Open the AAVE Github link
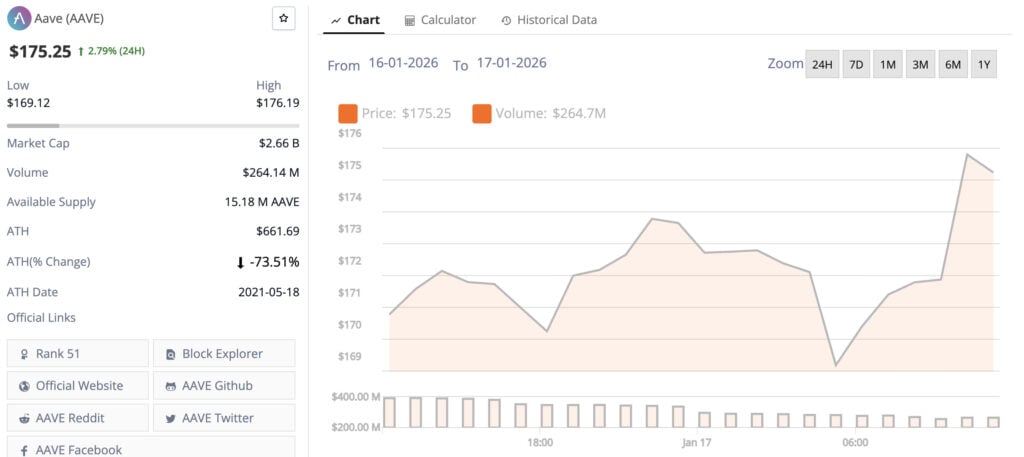Viewport: 1024px width, 457px height. [x=224, y=386]
